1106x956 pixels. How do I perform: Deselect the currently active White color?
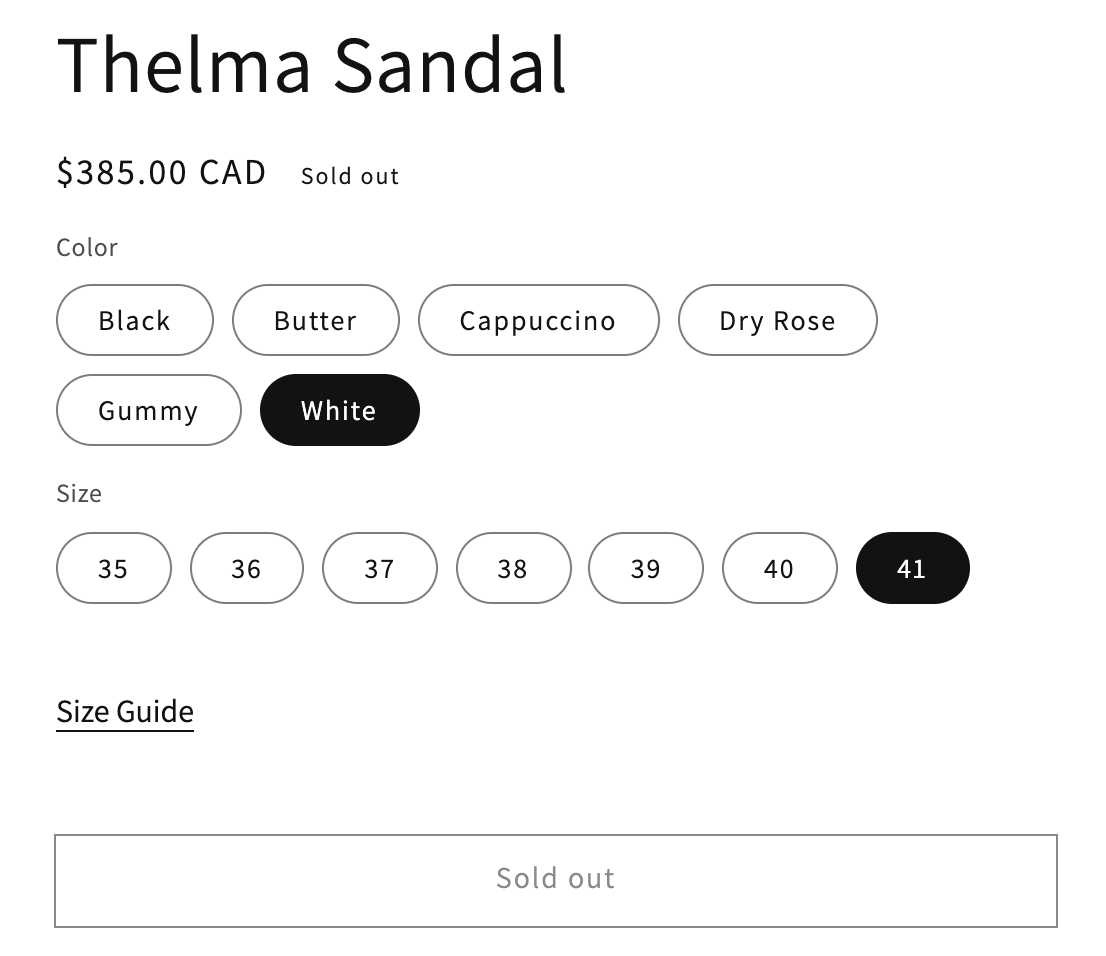click(x=339, y=410)
